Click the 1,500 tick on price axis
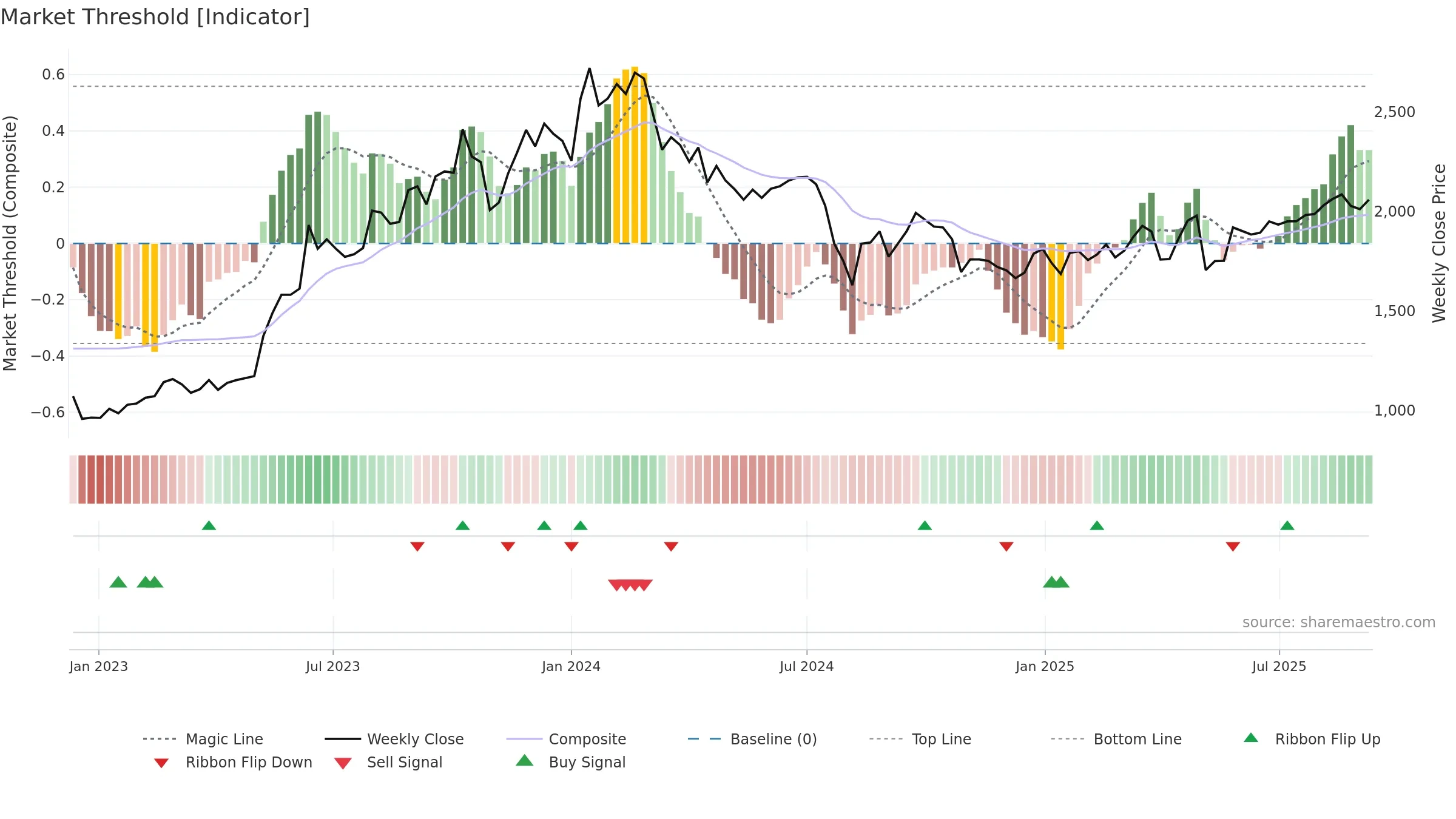Viewport: 1456px width, 819px height. (x=1395, y=311)
